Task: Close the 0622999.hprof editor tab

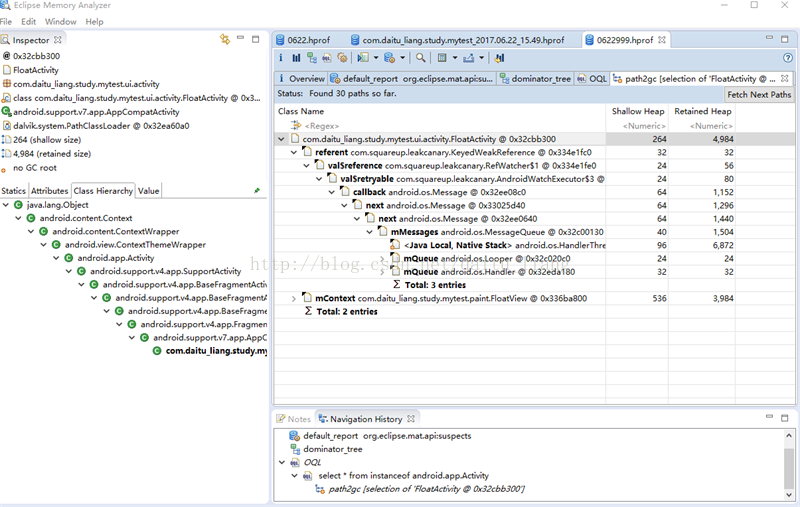Action: pyautogui.click(x=662, y=40)
